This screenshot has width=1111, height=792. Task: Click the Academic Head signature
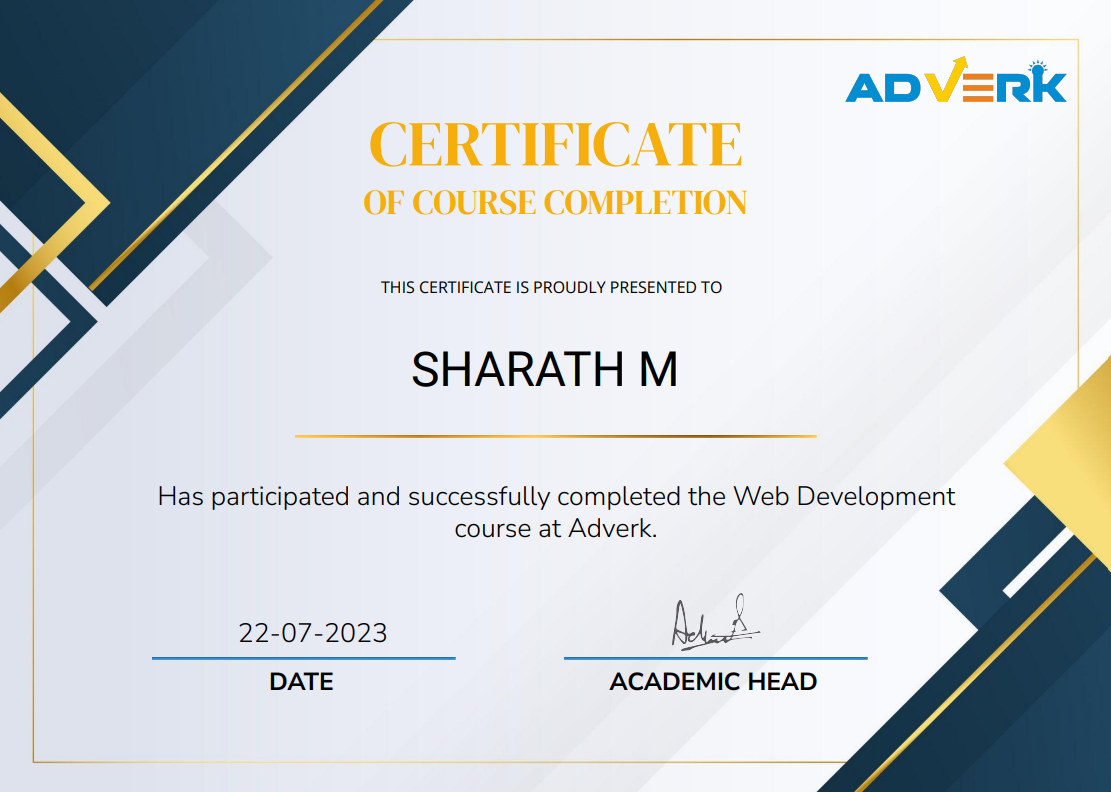click(714, 623)
